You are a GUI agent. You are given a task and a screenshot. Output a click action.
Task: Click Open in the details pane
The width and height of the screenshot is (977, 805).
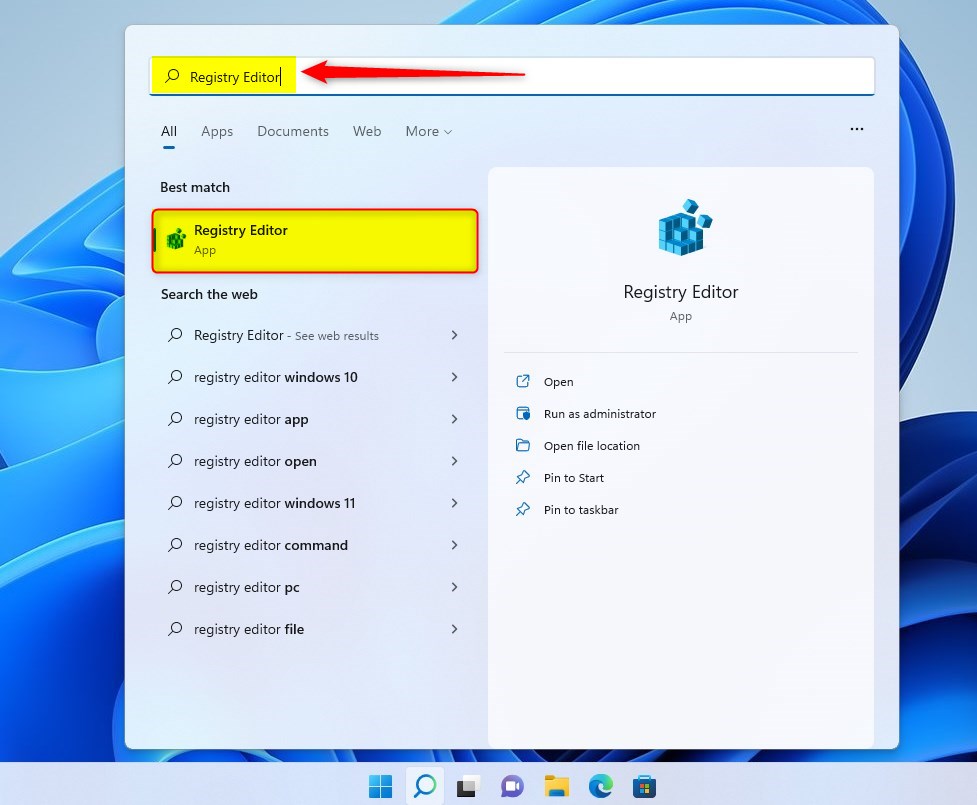tap(558, 382)
